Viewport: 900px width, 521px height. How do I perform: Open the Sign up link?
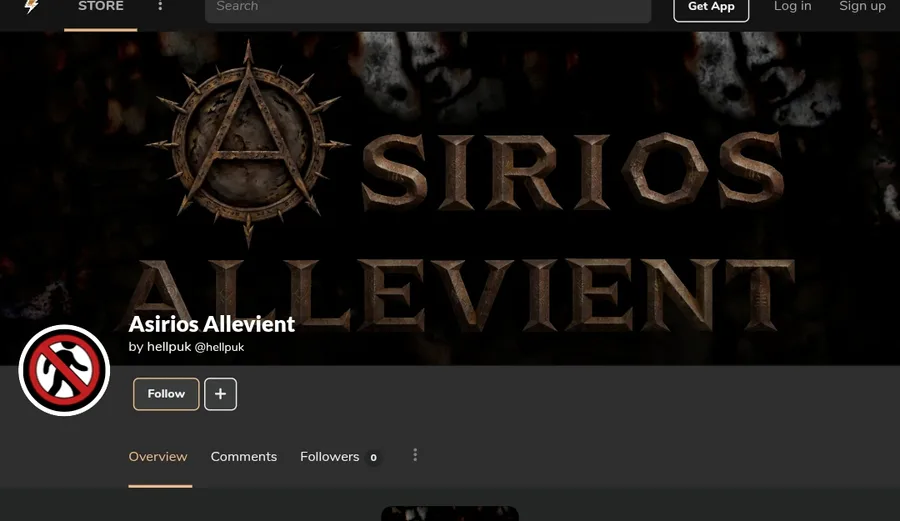point(862,6)
